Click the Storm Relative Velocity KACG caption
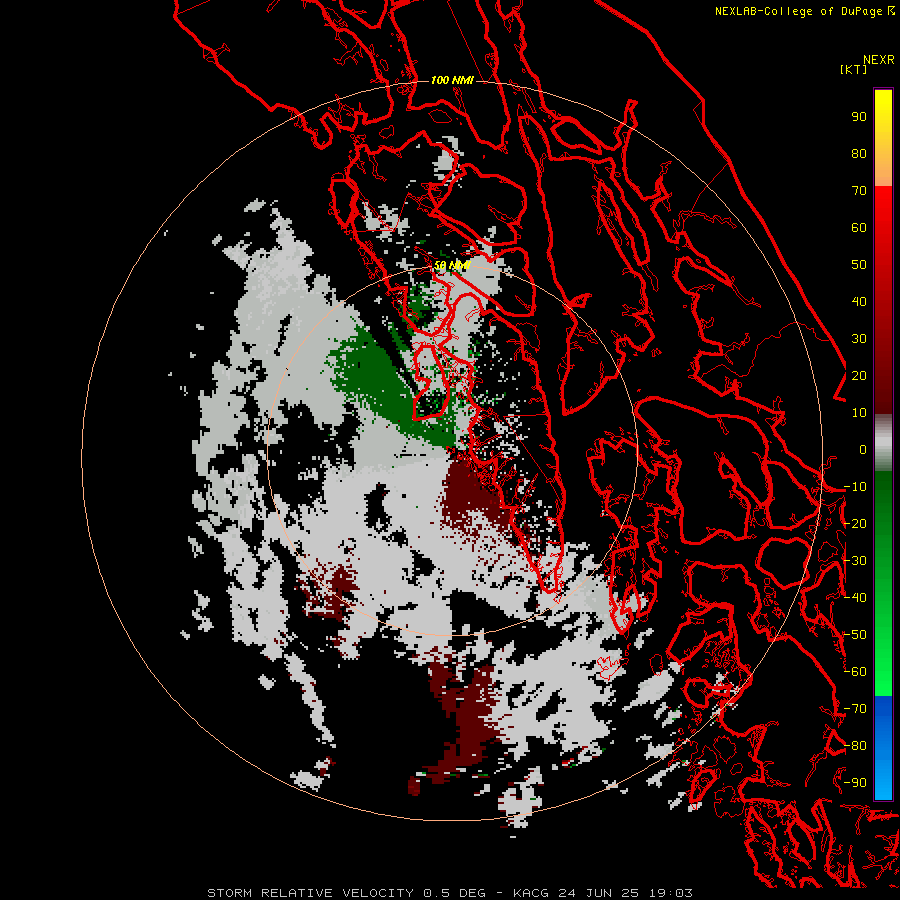Screen dimensions: 900x900 [x=450, y=893]
